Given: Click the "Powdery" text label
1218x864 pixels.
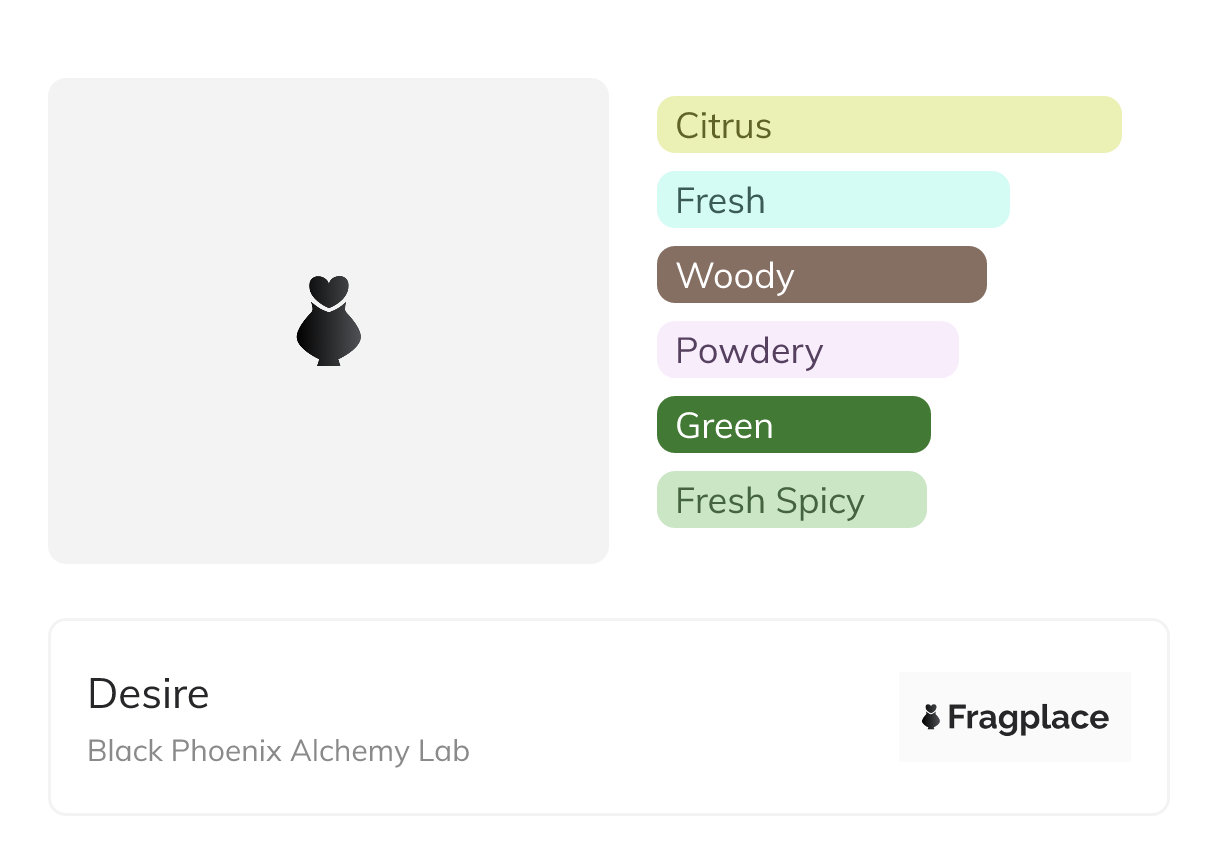Looking at the screenshot, I should (749, 351).
